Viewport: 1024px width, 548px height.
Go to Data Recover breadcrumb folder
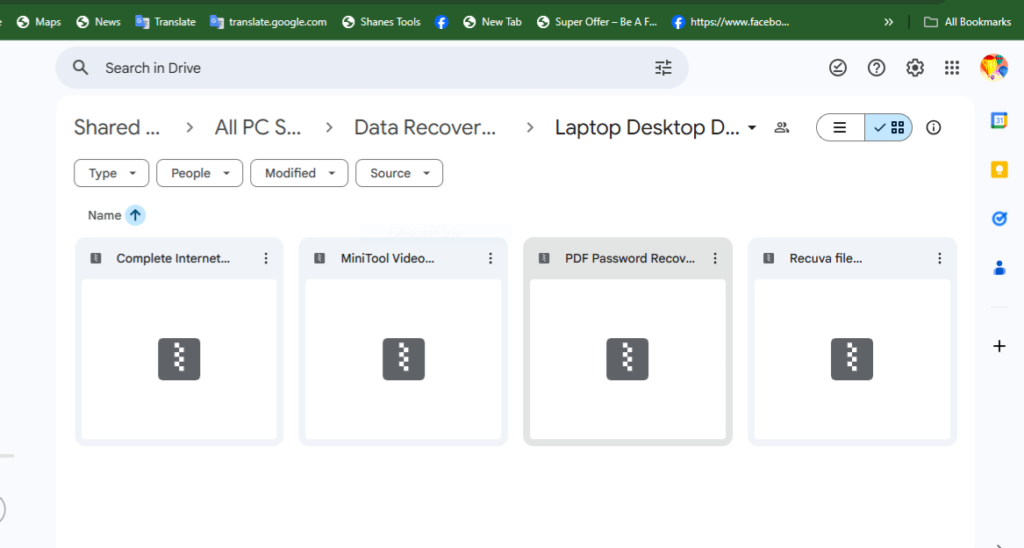tap(425, 128)
